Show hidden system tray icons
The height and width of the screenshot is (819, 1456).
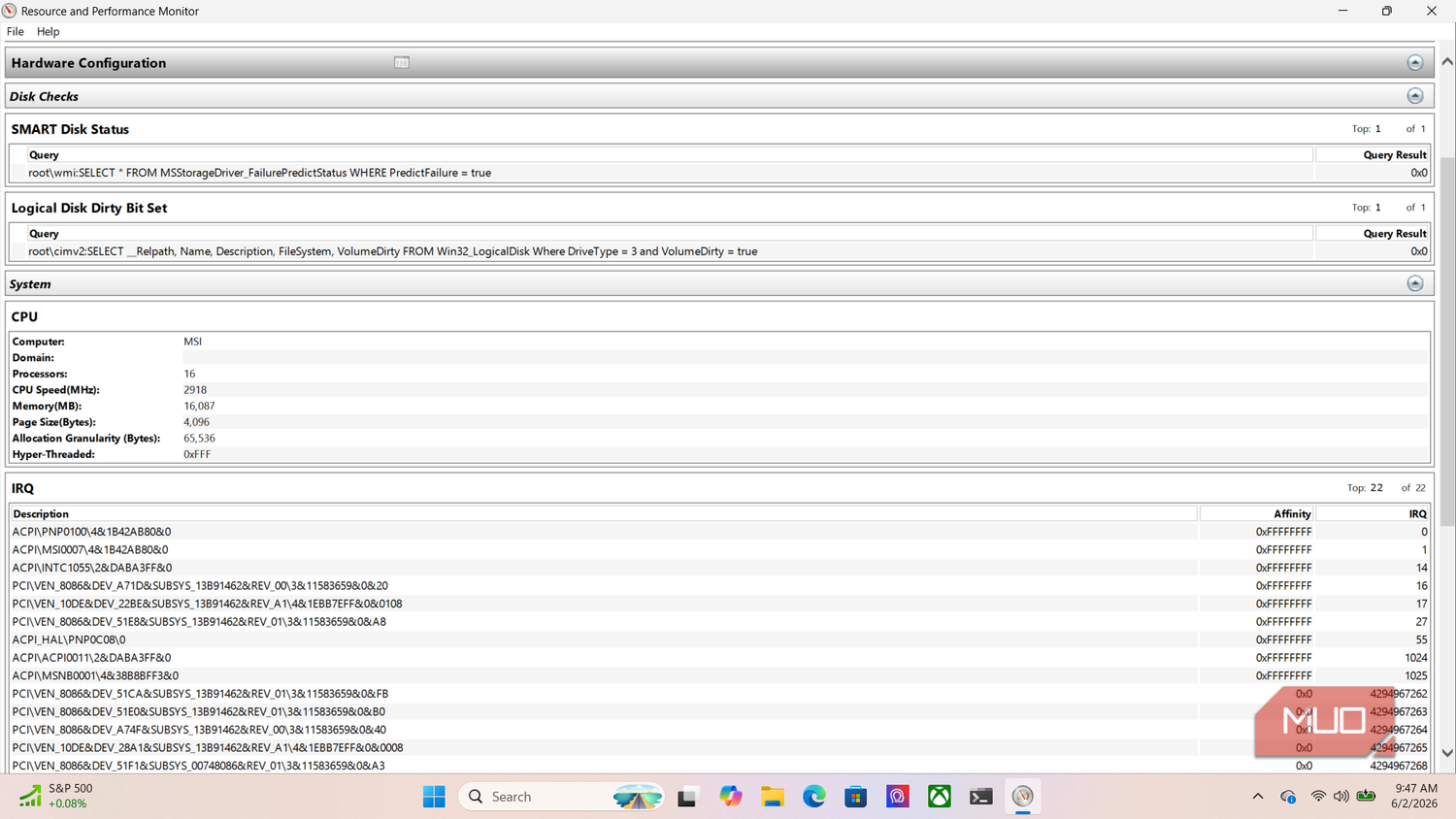click(x=1258, y=797)
